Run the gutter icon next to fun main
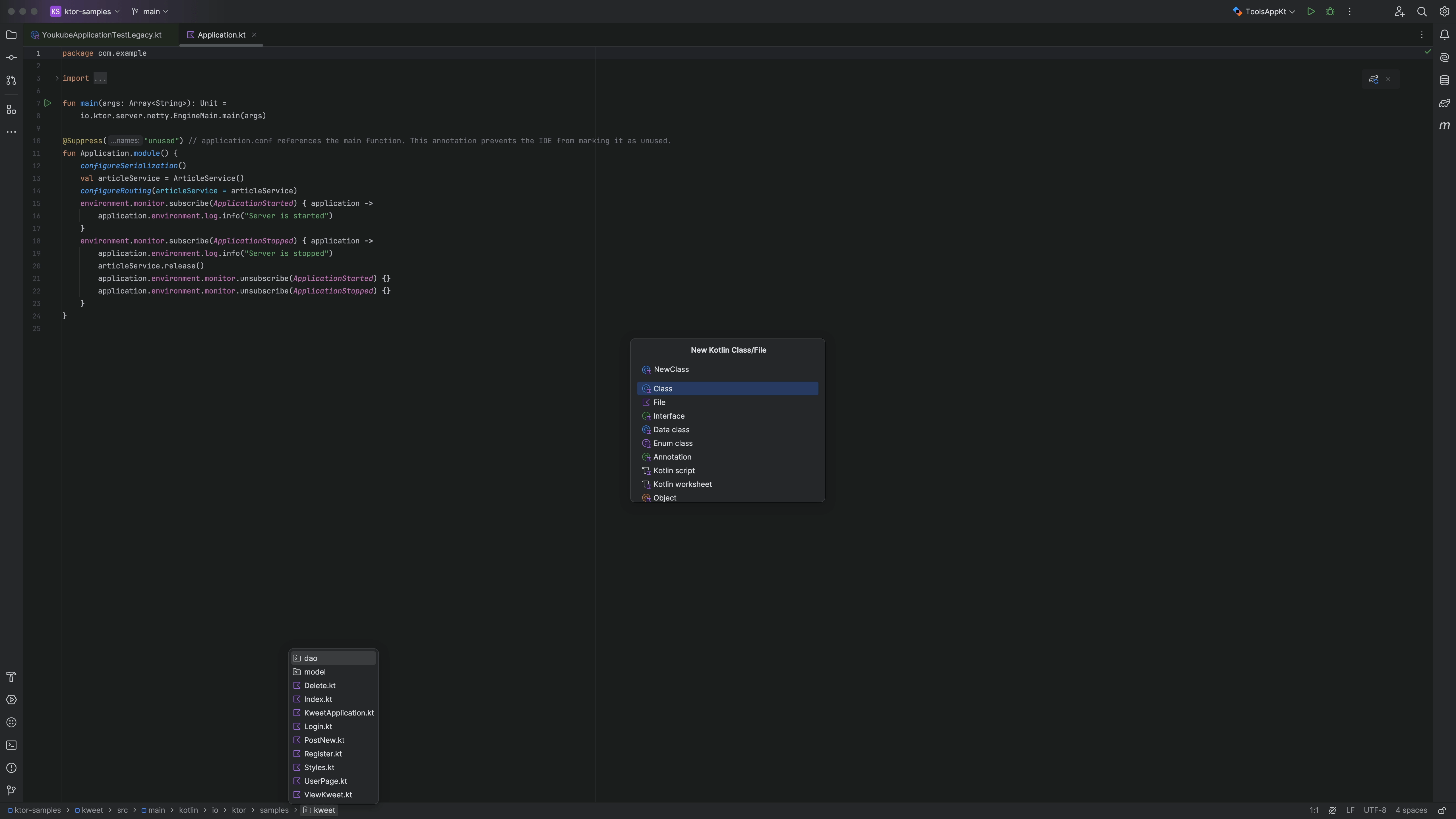Viewport: 1456px width, 819px height. tap(48, 103)
